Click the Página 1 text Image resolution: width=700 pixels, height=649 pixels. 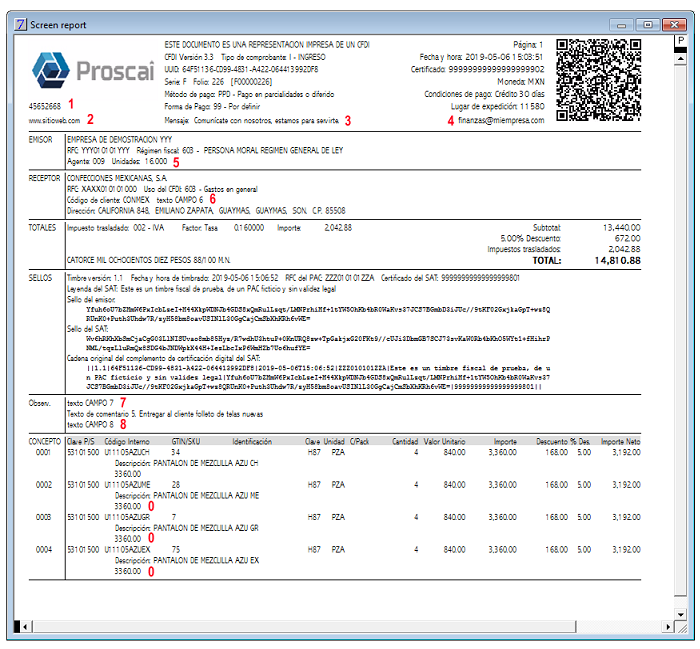pyautogui.click(x=528, y=45)
